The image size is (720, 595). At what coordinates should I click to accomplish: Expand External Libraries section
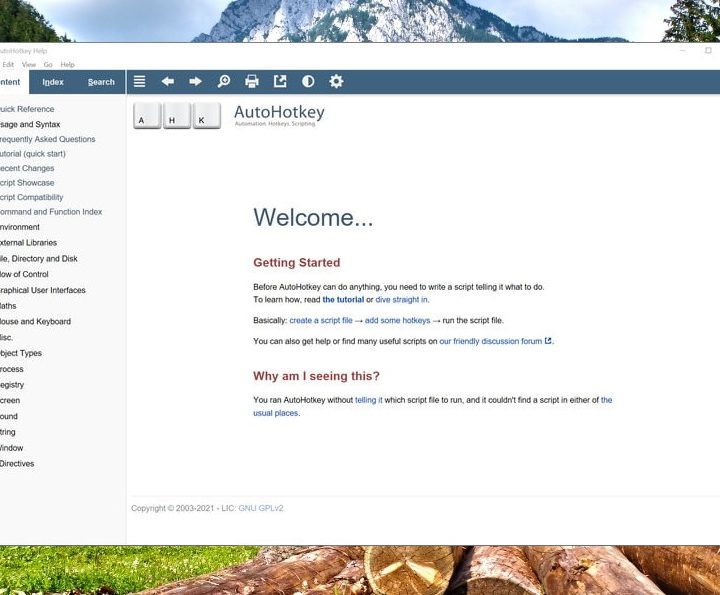(x=28, y=243)
